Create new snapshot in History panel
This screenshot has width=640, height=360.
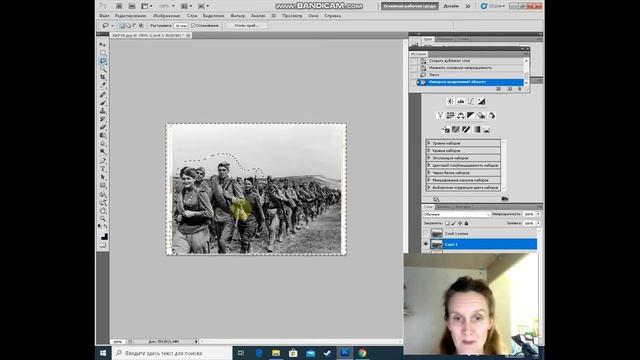(x=509, y=89)
